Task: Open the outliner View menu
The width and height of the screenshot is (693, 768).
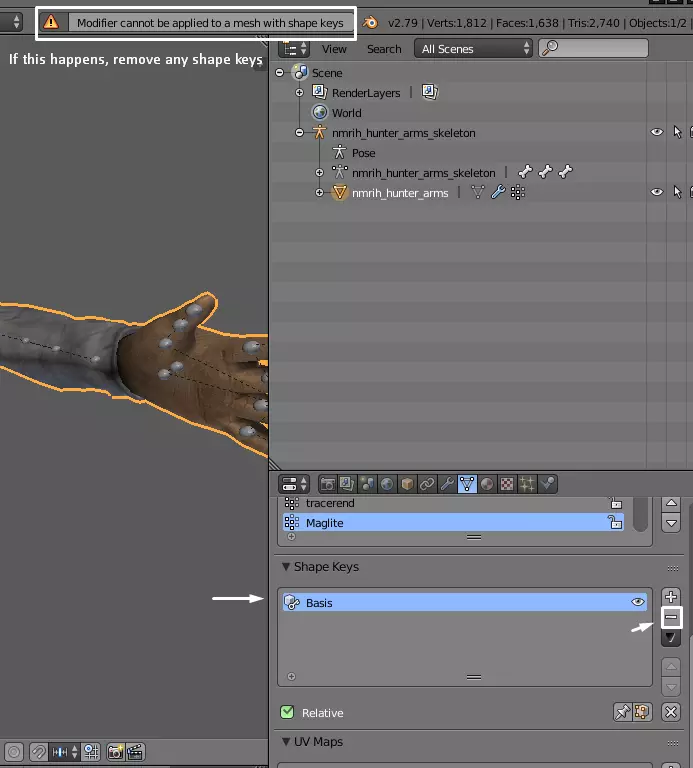Action: [x=334, y=48]
